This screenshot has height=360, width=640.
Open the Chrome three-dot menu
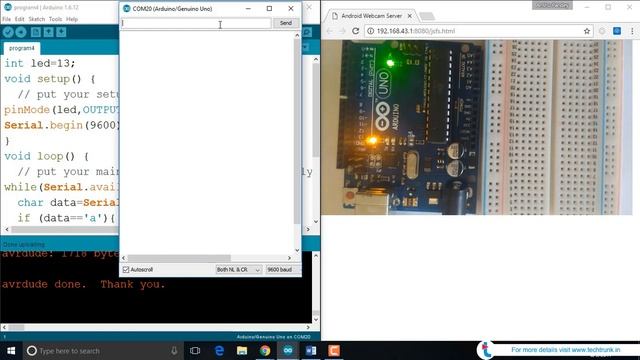[632, 31]
